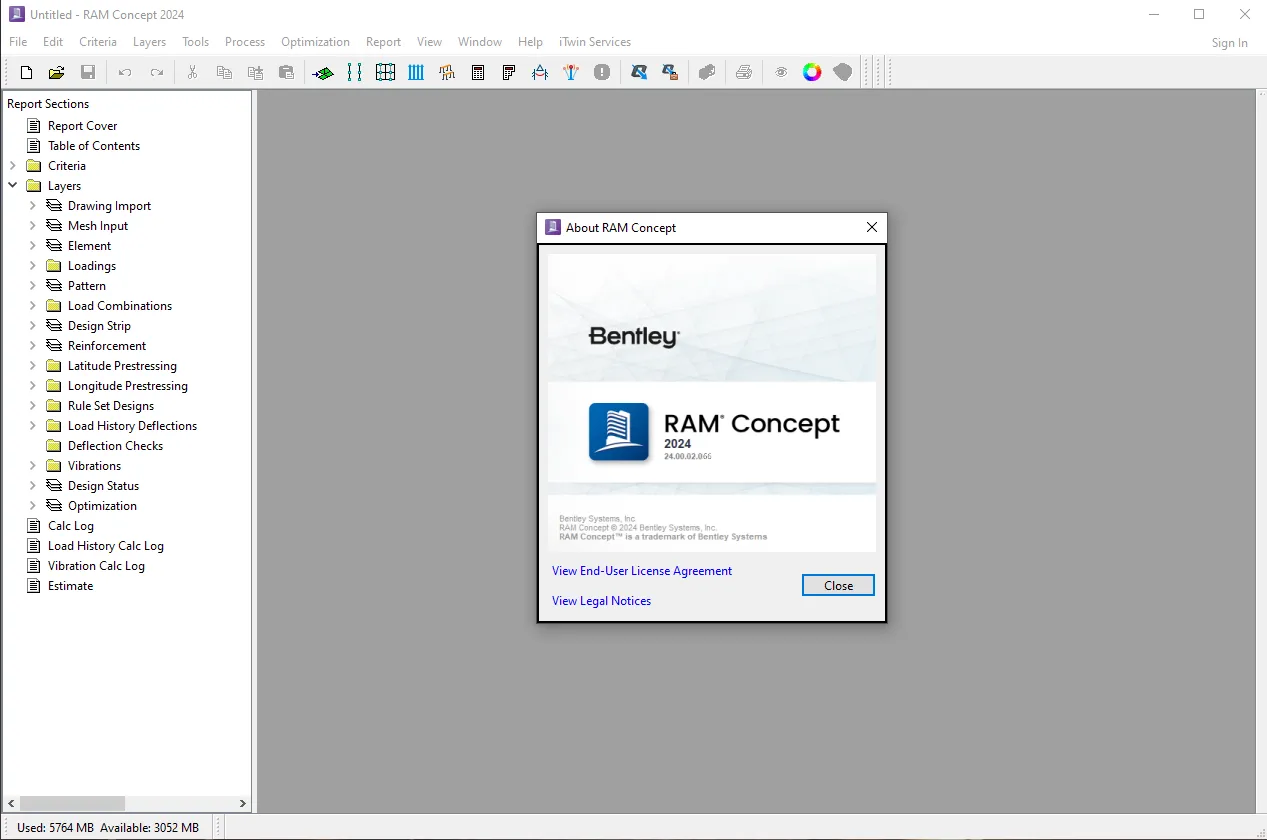Expand the Criteria folder
1267x840 pixels.
(13, 166)
